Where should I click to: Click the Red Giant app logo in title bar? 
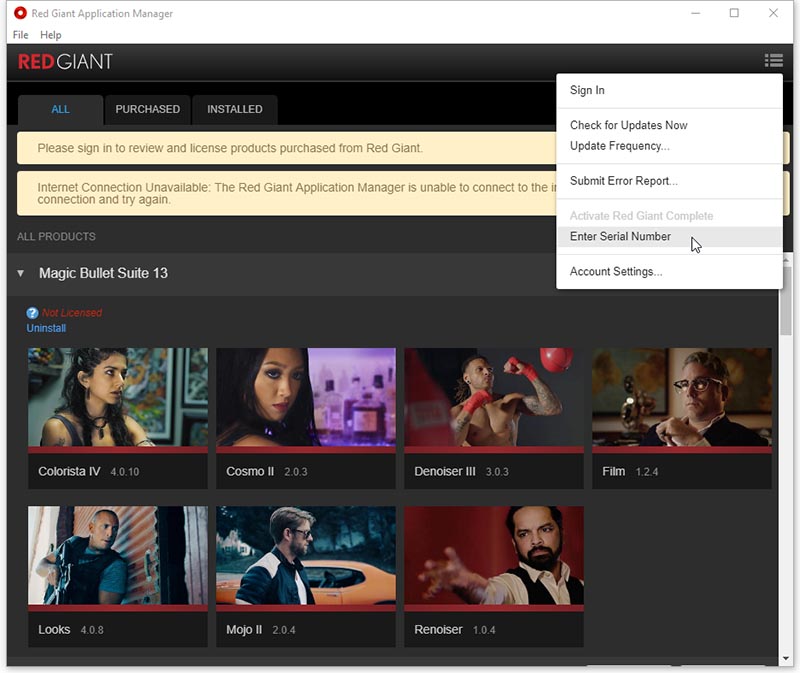20,13
